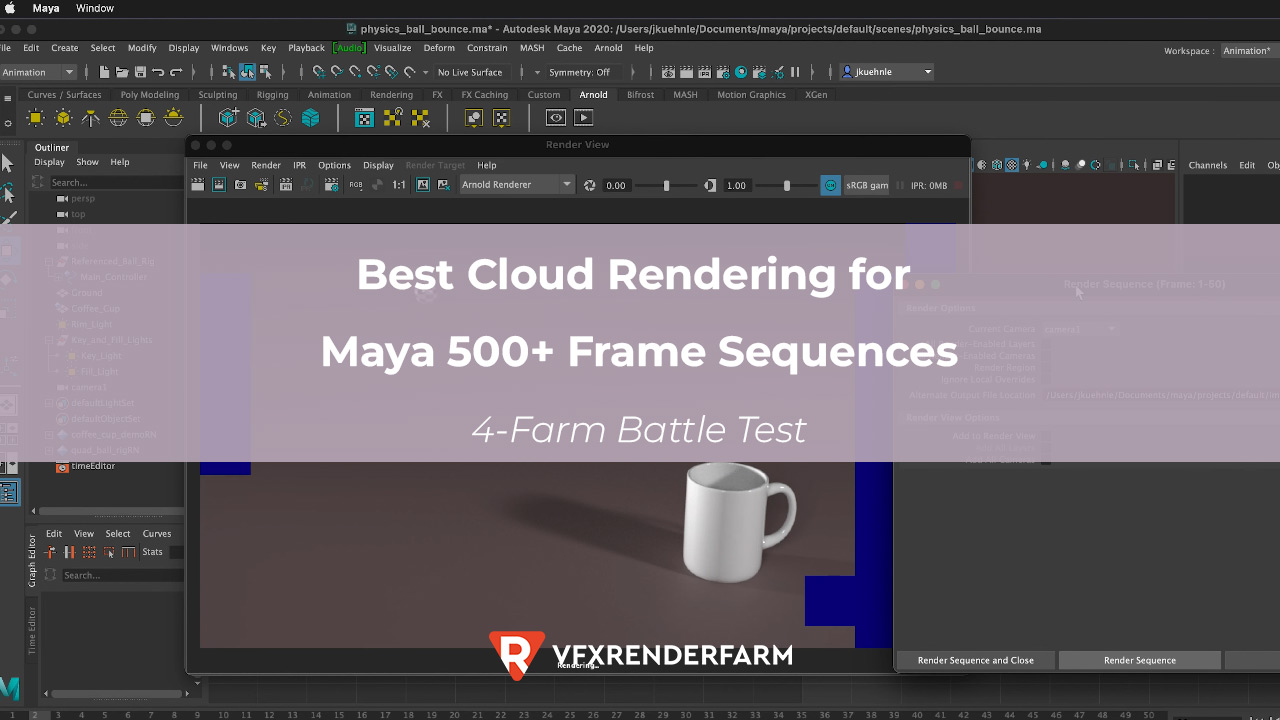Toggle select by object type mask
The width and height of the screenshot is (1280, 720).
pyautogui.click(x=246, y=72)
